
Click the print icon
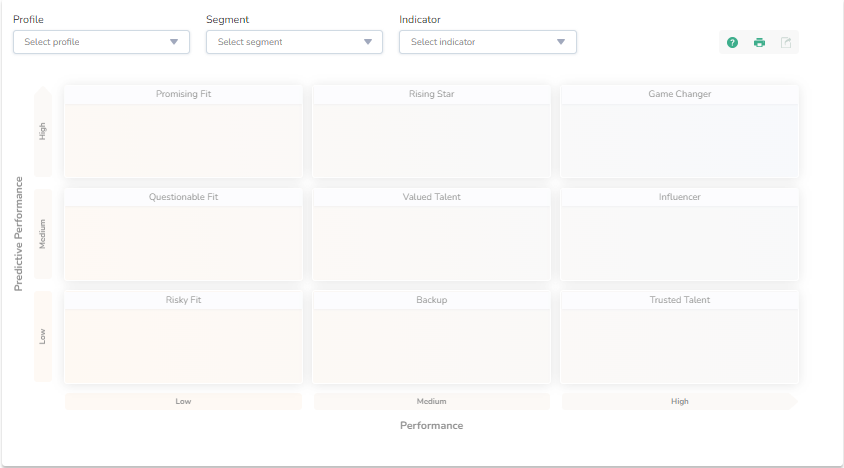759,42
